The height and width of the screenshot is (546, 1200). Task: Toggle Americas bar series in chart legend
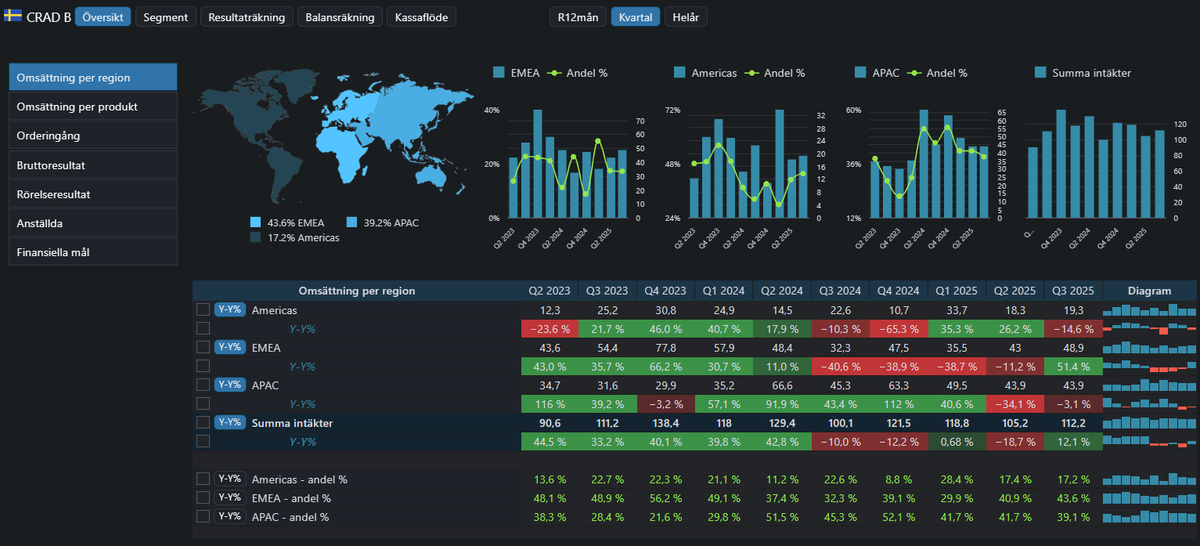[x=680, y=73]
